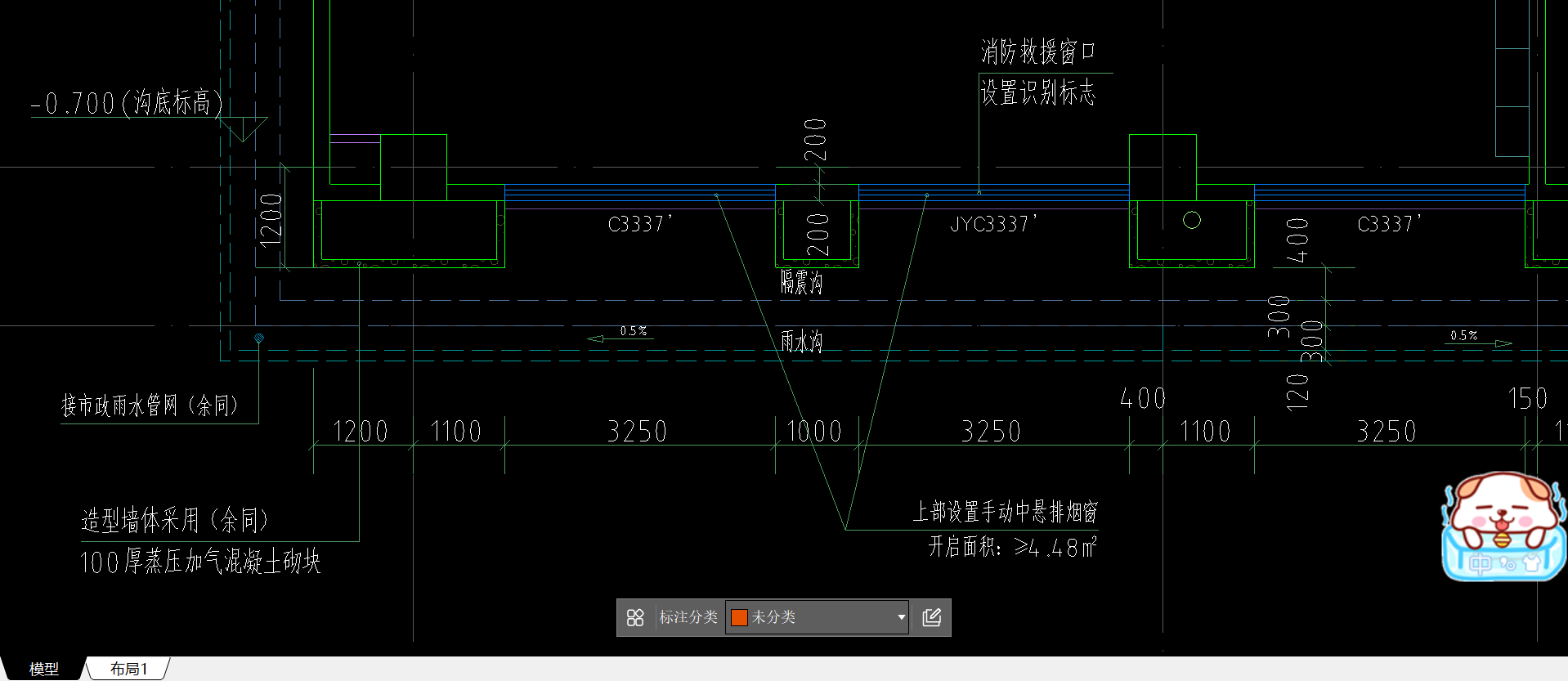Select the 100厚蒸压加气混凝土砌块 text
This screenshot has width=1568, height=681.
[x=200, y=562]
